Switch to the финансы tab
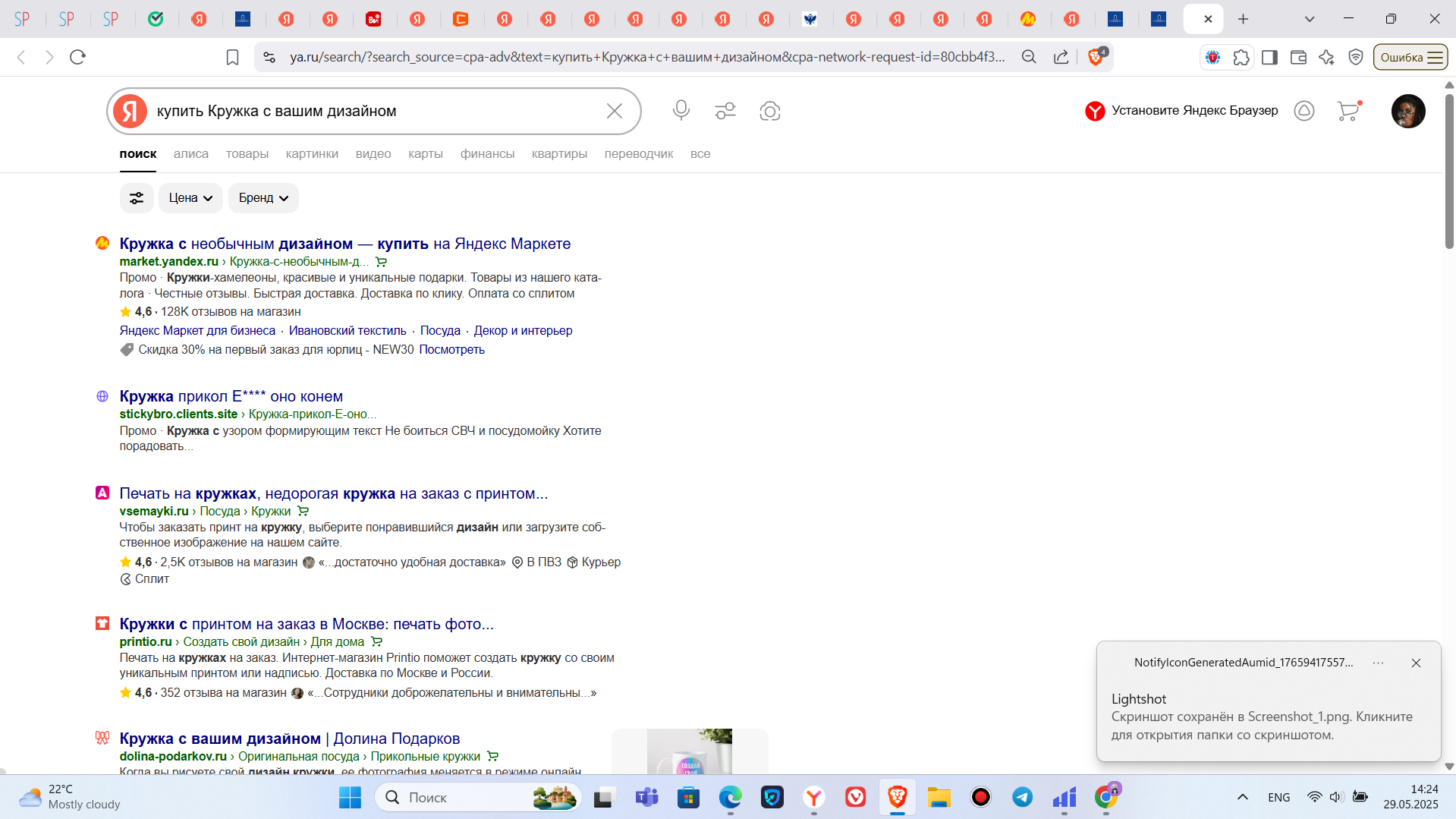The image size is (1456, 819). click(x=487, y=153)
